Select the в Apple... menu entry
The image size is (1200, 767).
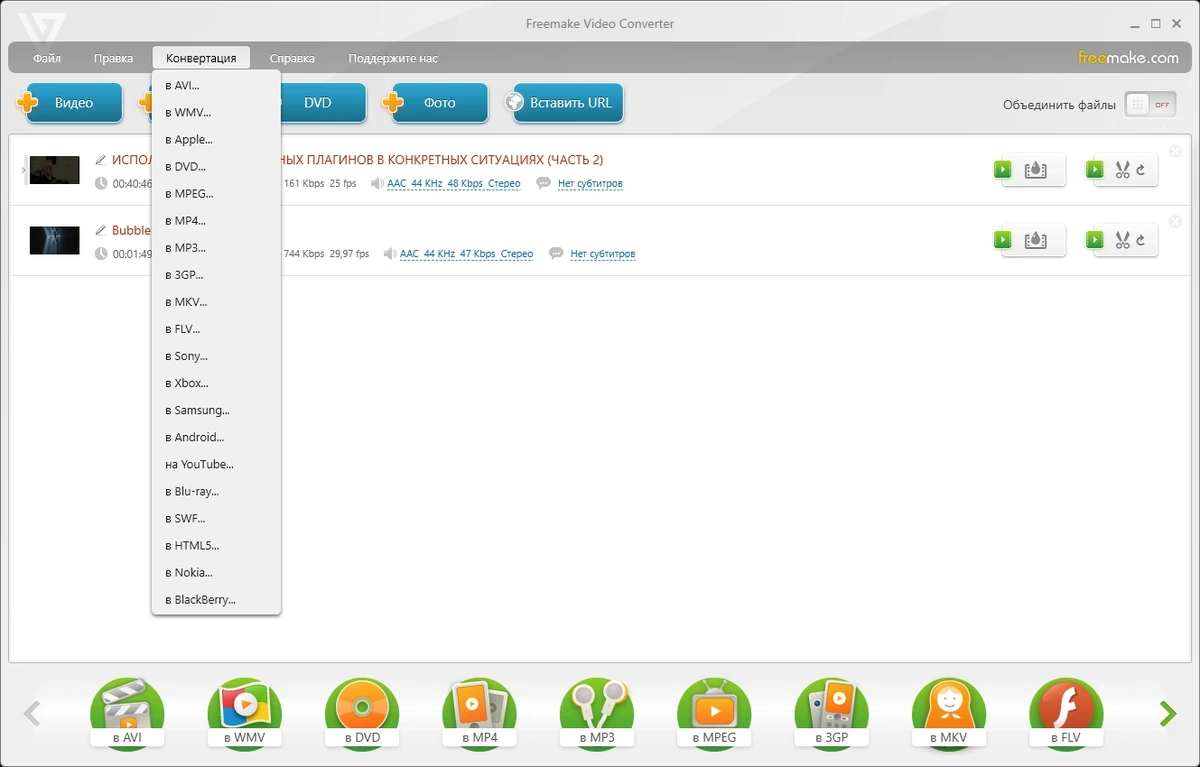(x=216, y=140)
